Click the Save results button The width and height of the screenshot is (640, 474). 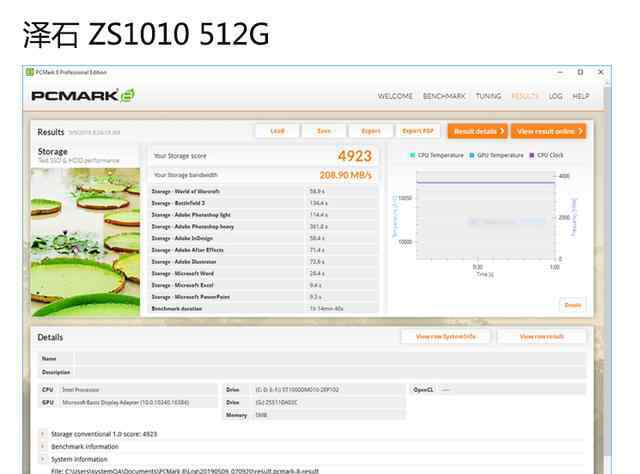tap(324, 131)
